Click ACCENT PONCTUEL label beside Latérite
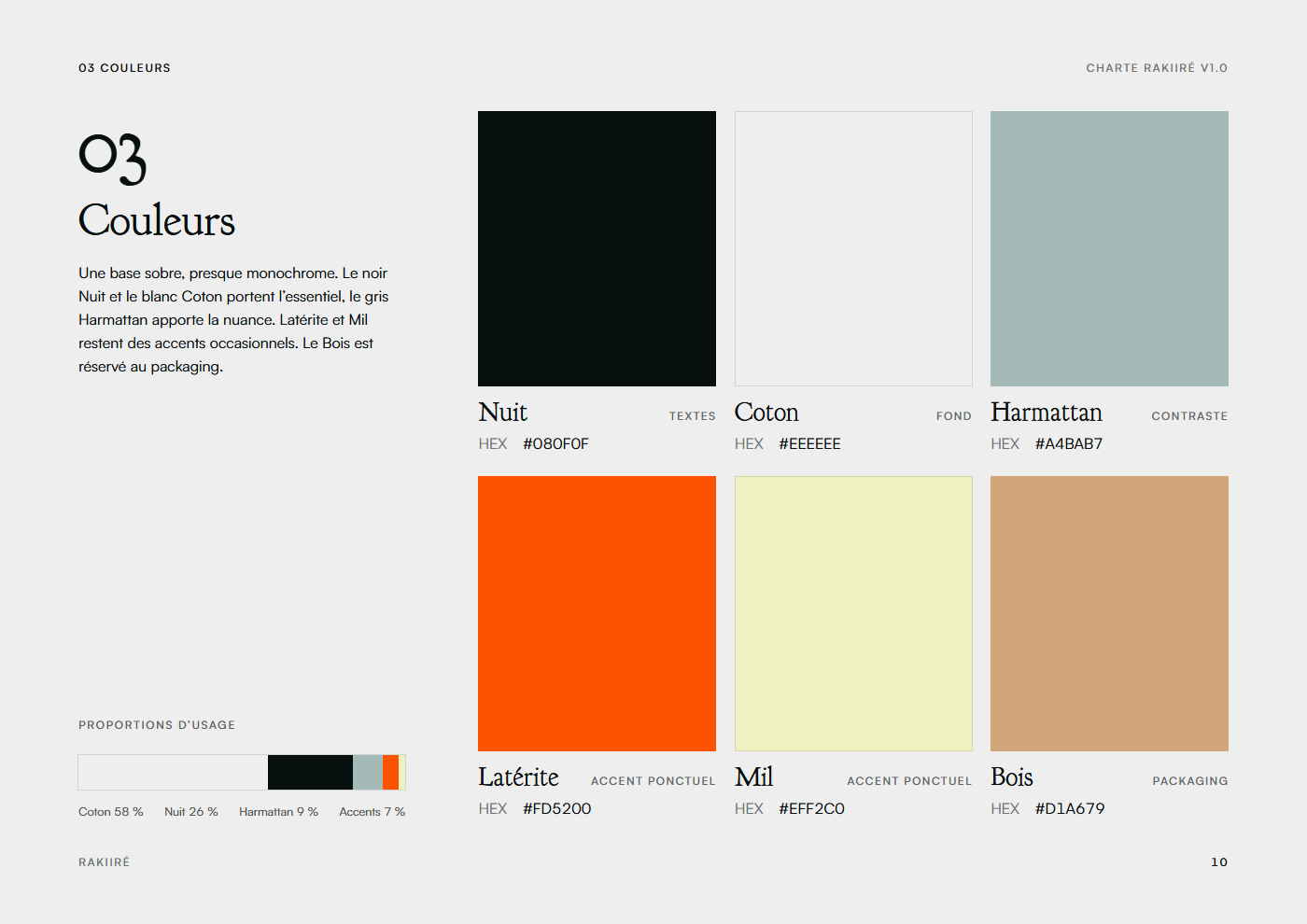Viewport: 1307px width, 924px height. point(653,781)
